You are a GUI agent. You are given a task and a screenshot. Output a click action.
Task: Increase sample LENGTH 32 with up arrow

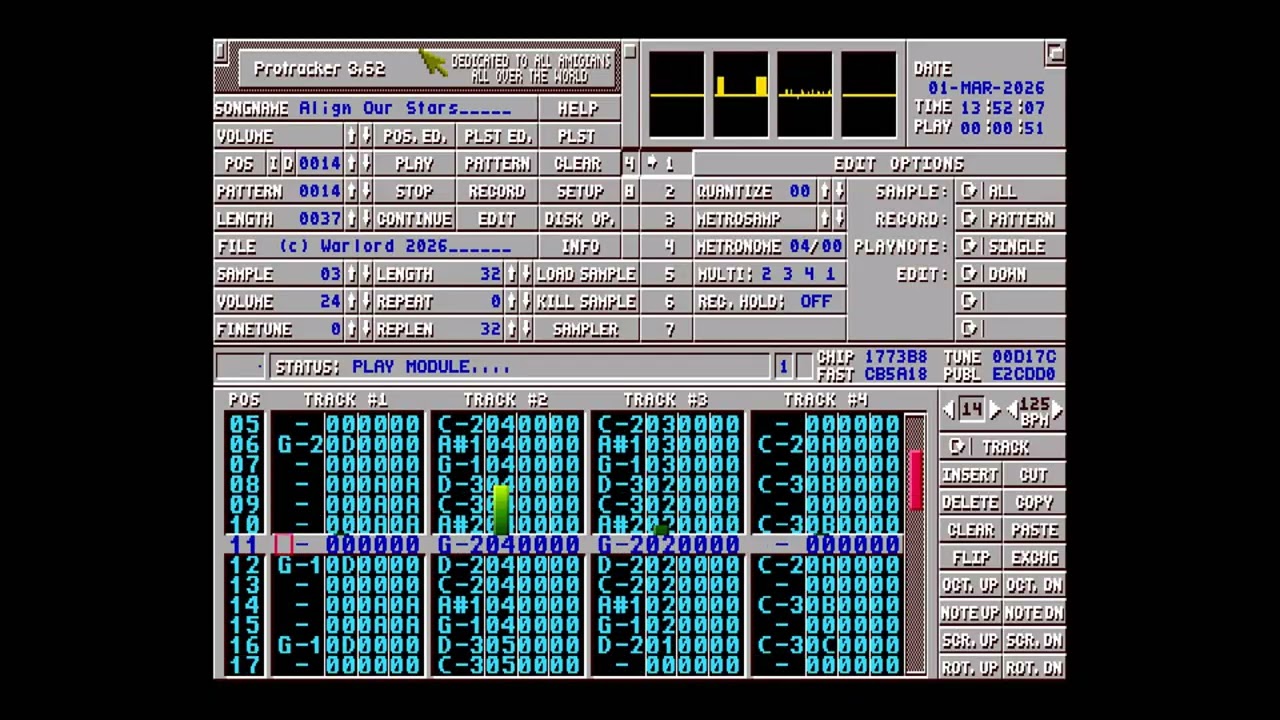[x=511, y=274]
